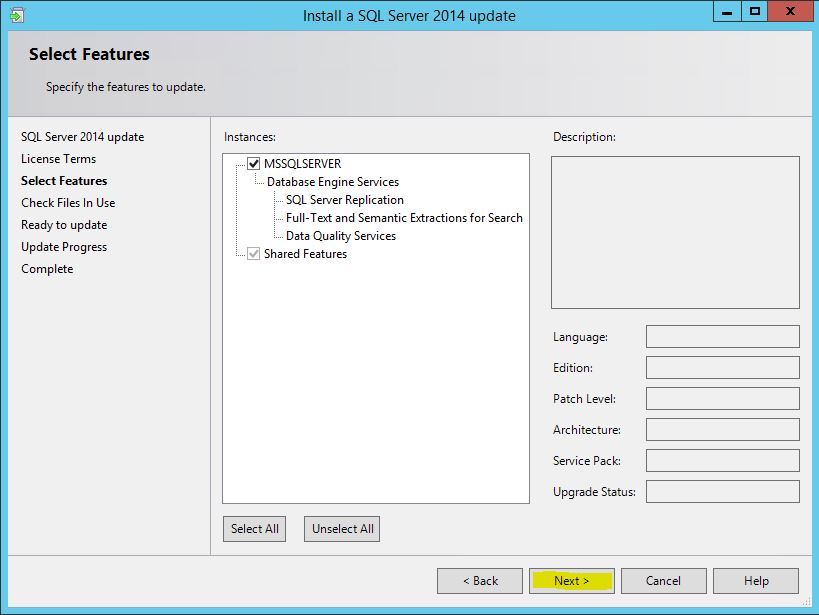Go to Ready to update step
819x615 pixels.
pos(64,225)
